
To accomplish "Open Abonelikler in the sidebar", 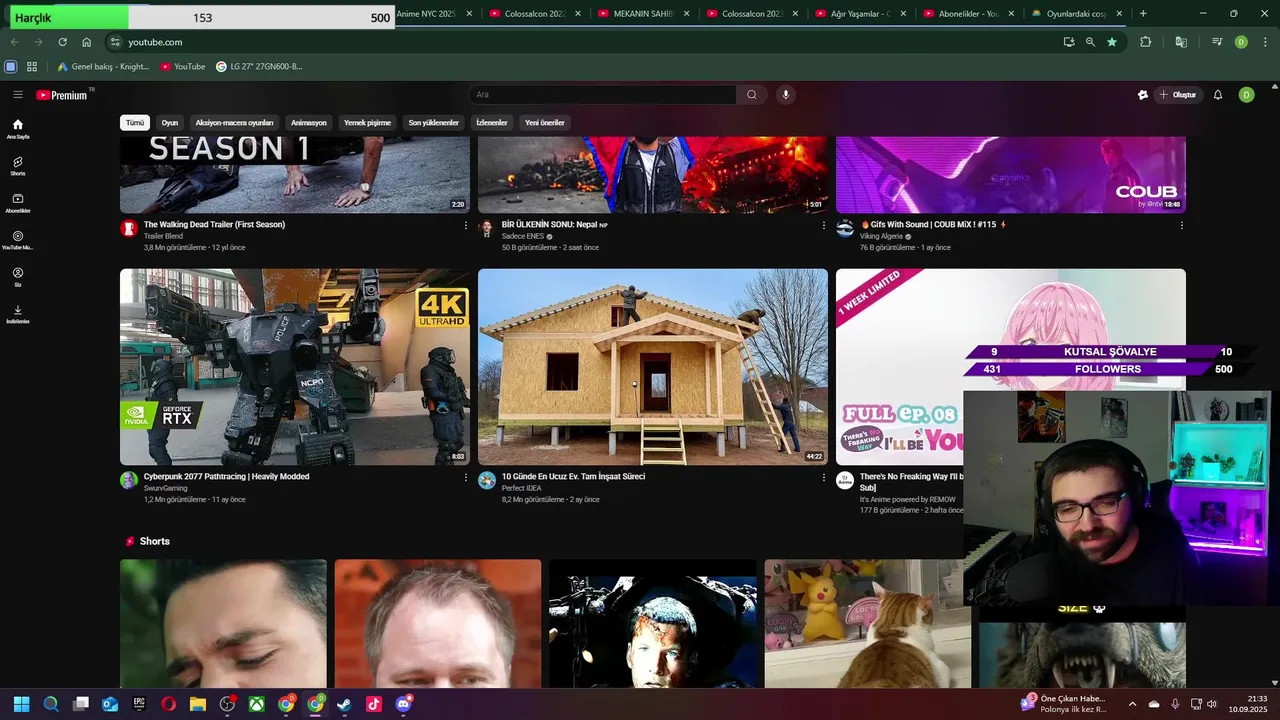I will click(x=18, y=203).
